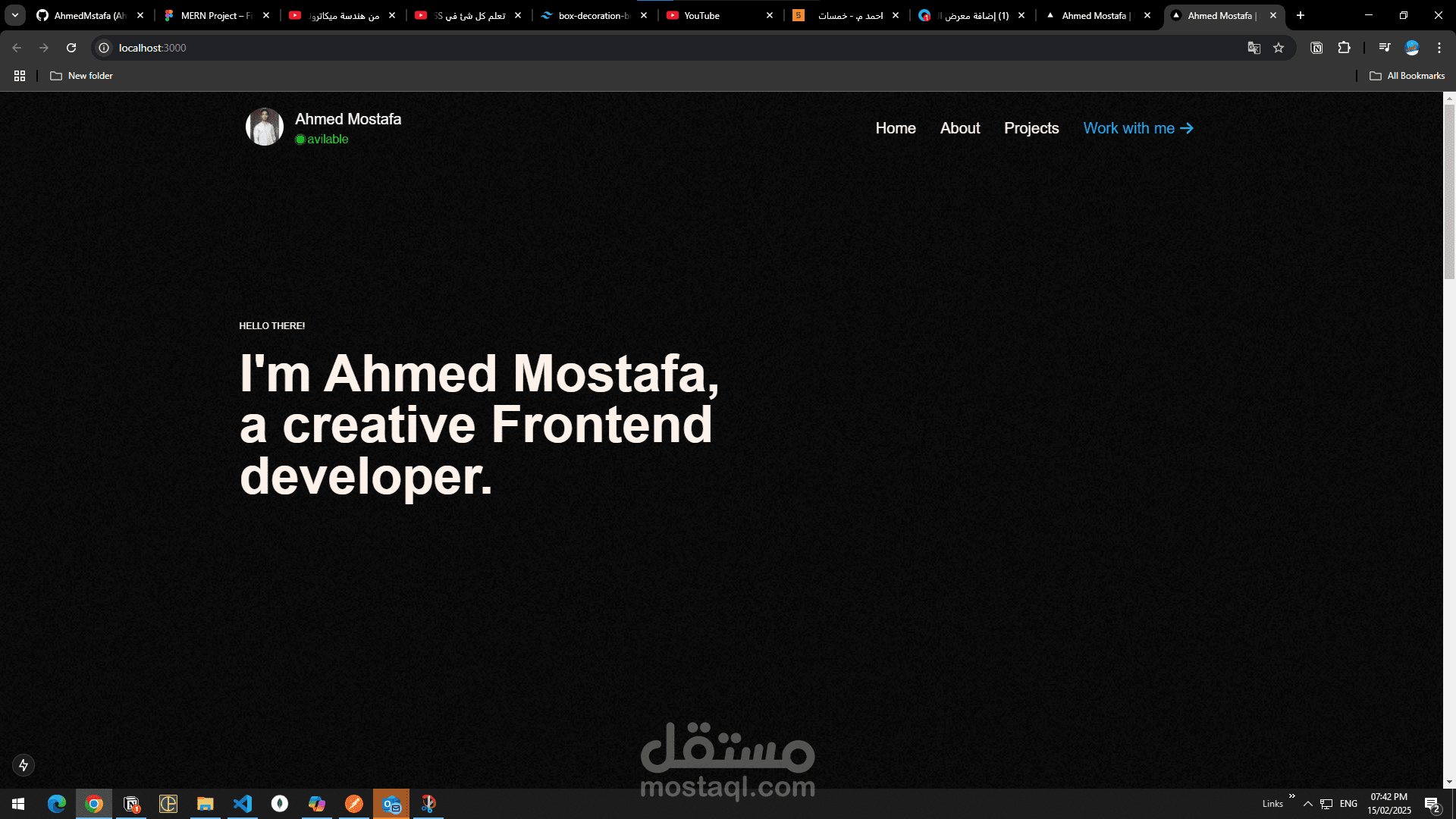Expand the tab search dropdown arrow
The height and width of the screenshot is (819, 1456).
pyautogui.click(x=14, y=15)
